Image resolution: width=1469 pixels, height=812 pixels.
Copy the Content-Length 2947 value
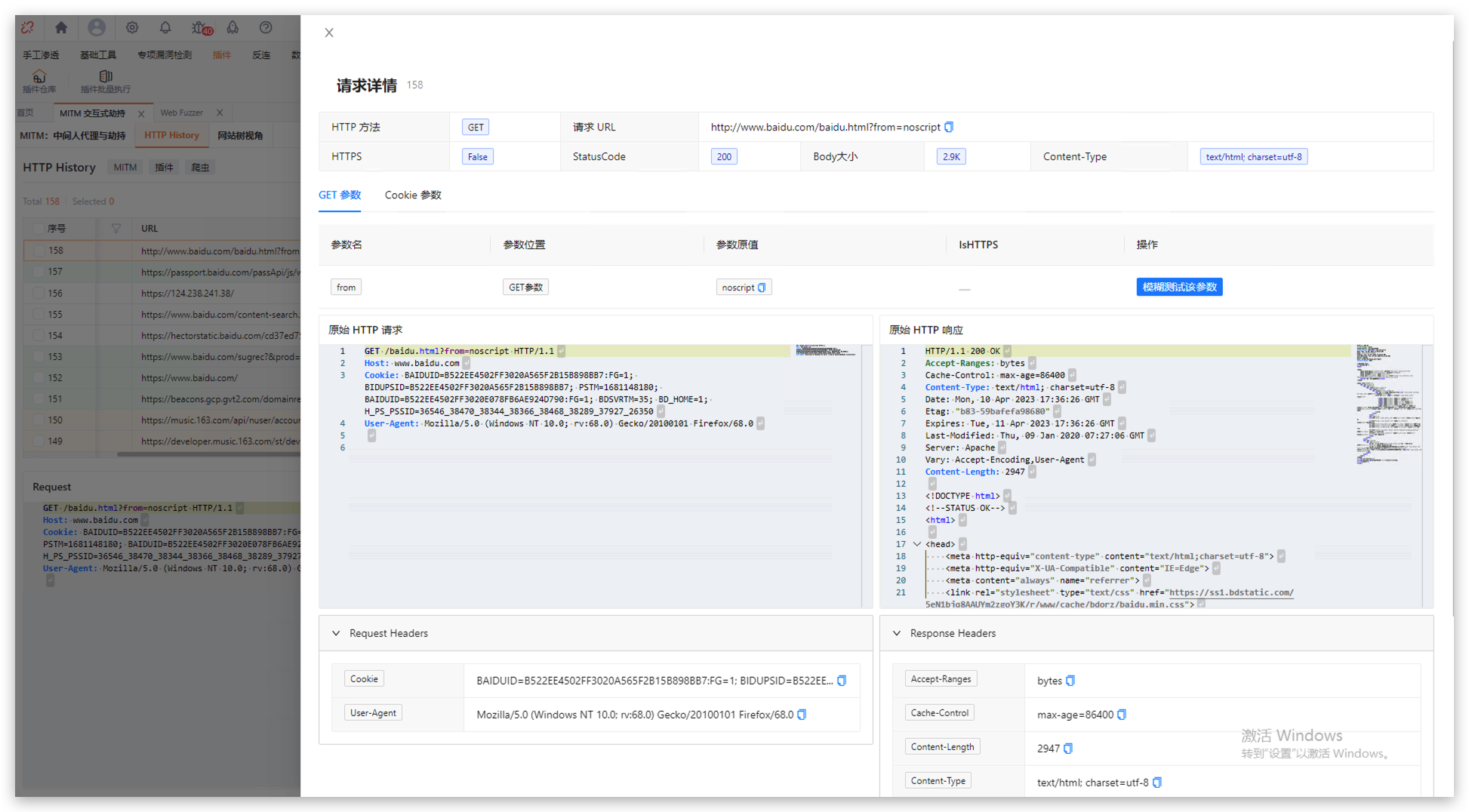1068,749
